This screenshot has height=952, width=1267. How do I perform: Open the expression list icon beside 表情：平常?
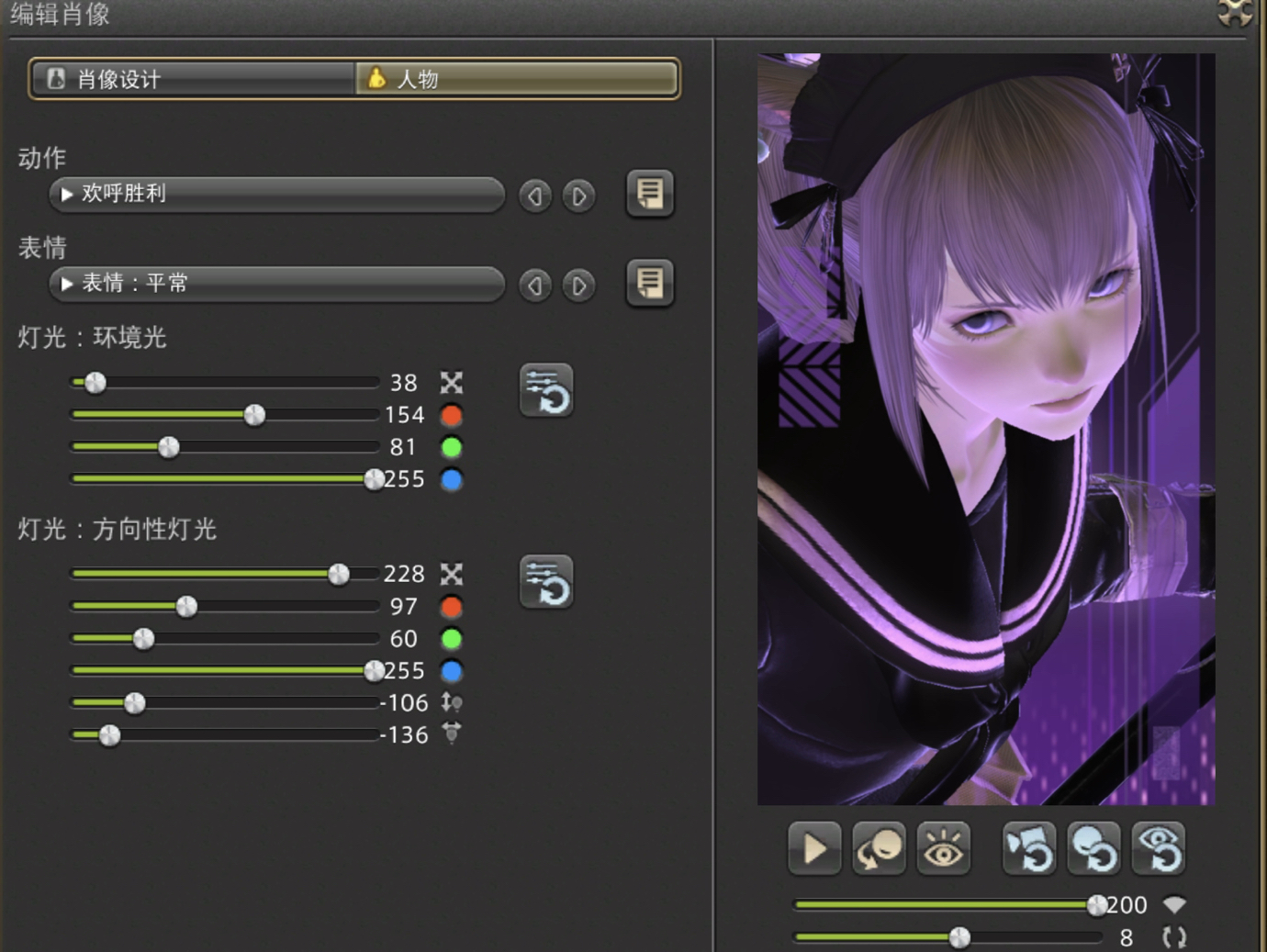pyautogui.click(x=650, y=283)
